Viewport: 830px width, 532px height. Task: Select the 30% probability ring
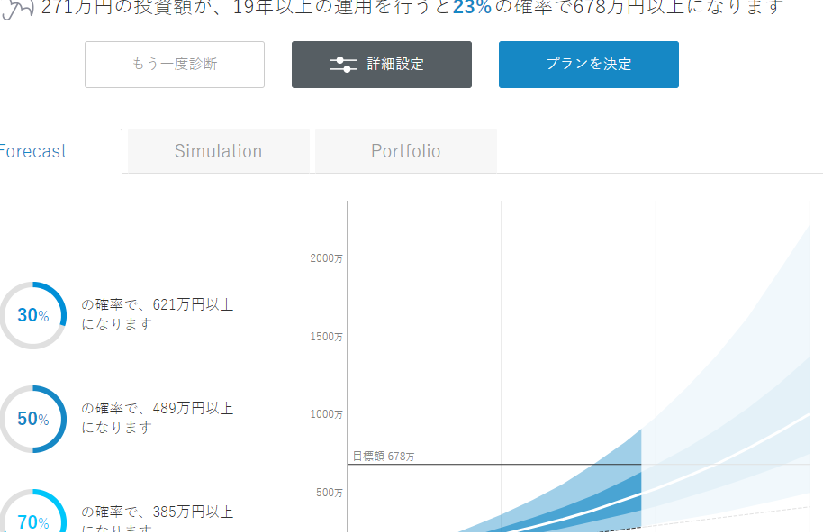33,315
